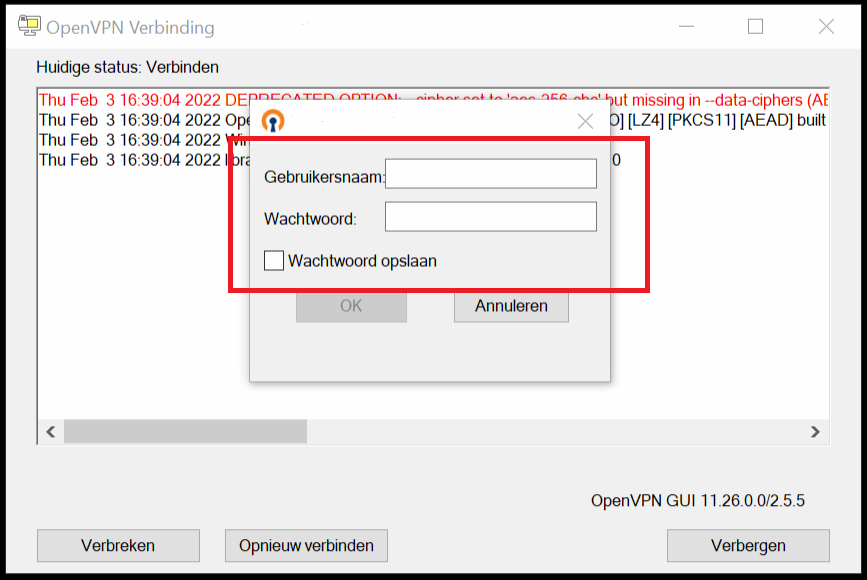
Task: Close the OpenVPN Verbinding window
Action: point(826,27)
